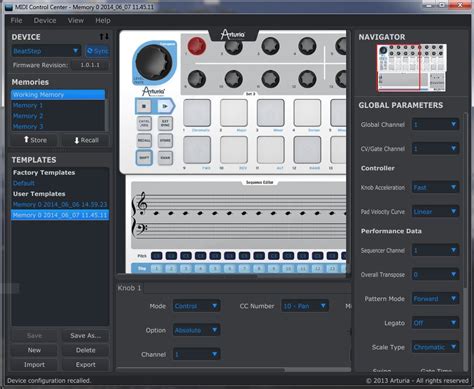Toggle sequencer step 1
This screenshot has width=474, height=389.
point(157,268)
